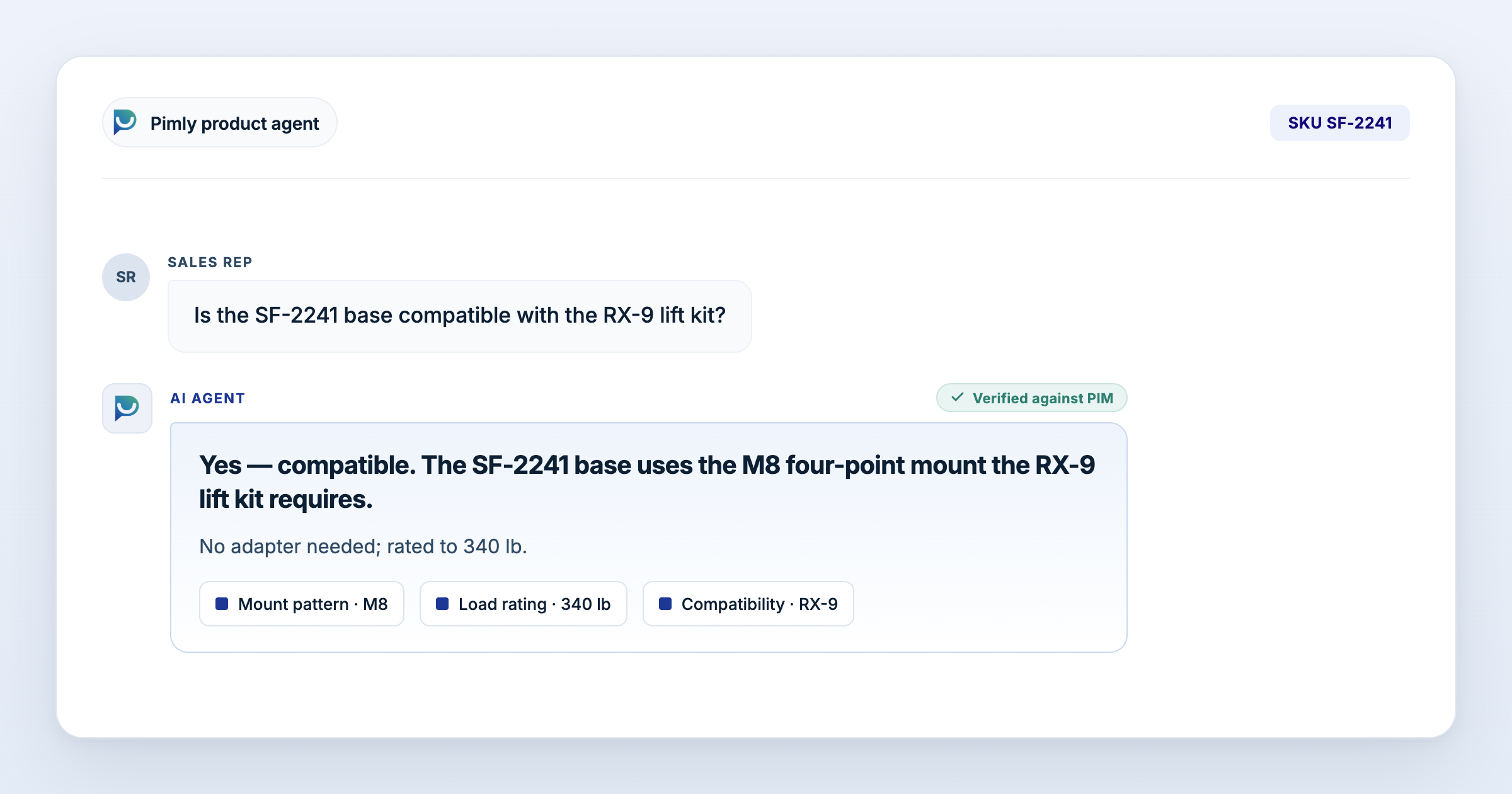
Task: Click the SALES REP label
Action: click(x=210, y=262)
